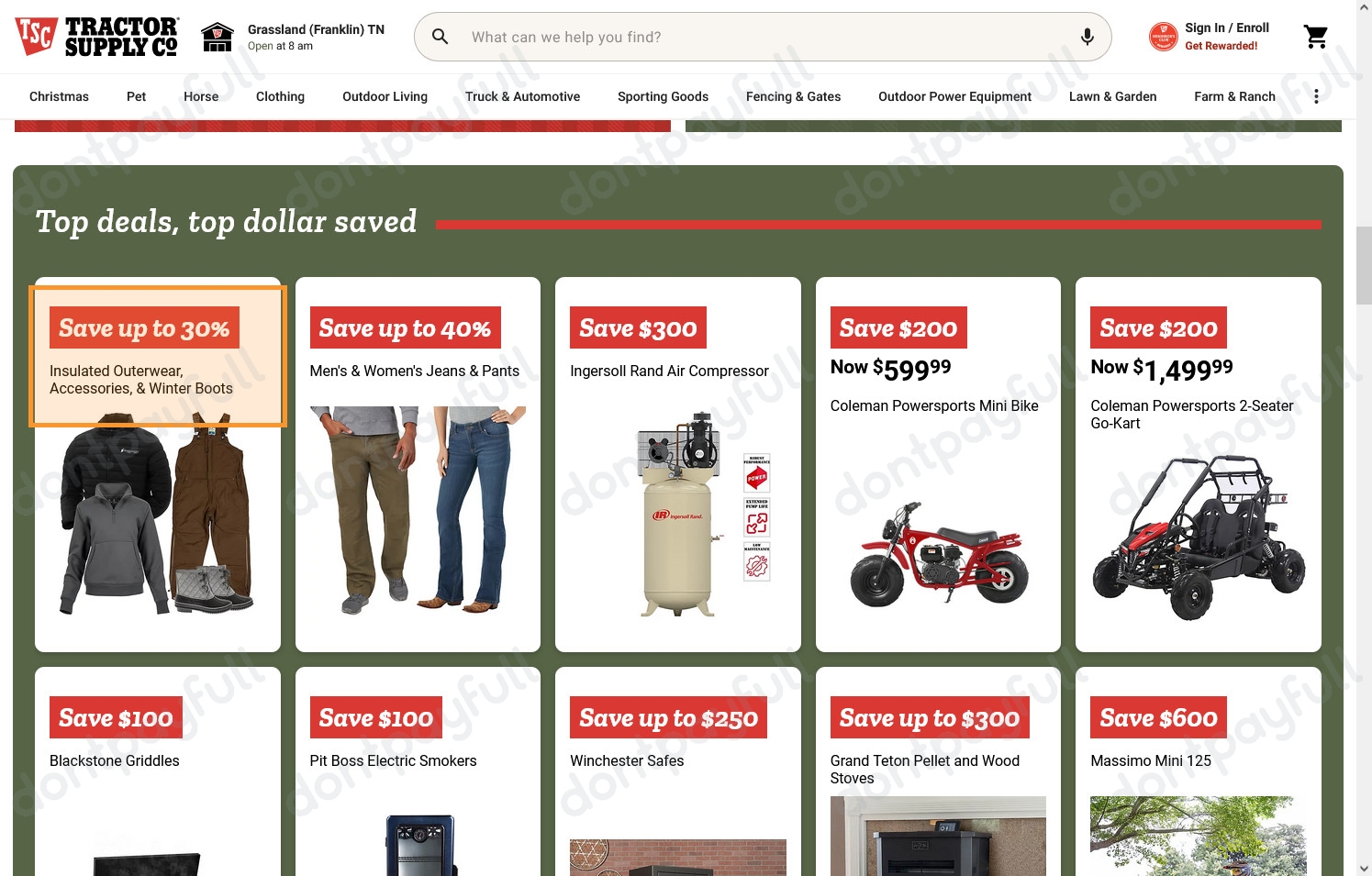Open Pit Boss Electric Smokers link
This screenshot has height=876, width=1372.
(393, 761)
